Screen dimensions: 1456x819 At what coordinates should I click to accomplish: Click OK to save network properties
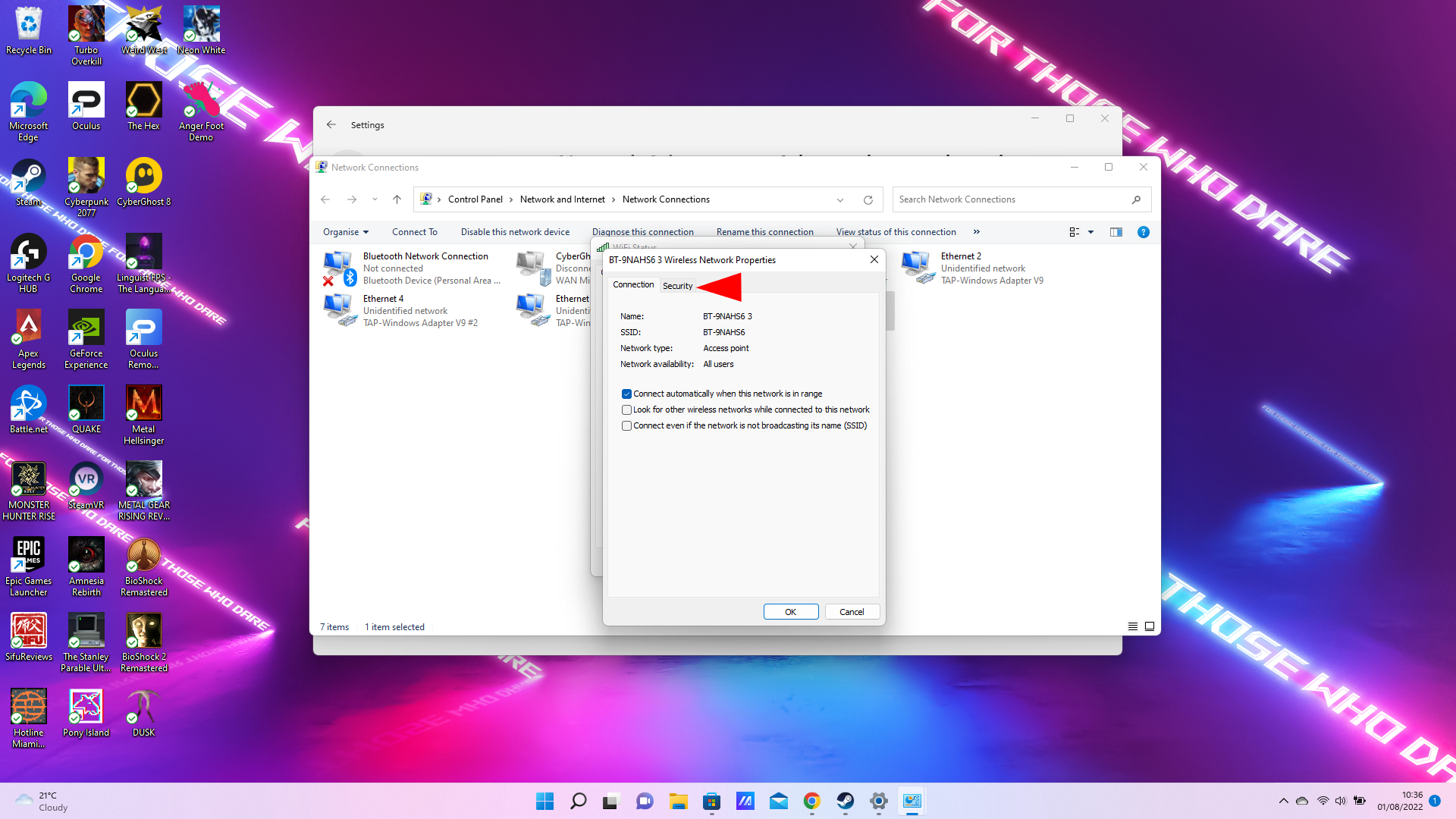click(x=791, y=611)
